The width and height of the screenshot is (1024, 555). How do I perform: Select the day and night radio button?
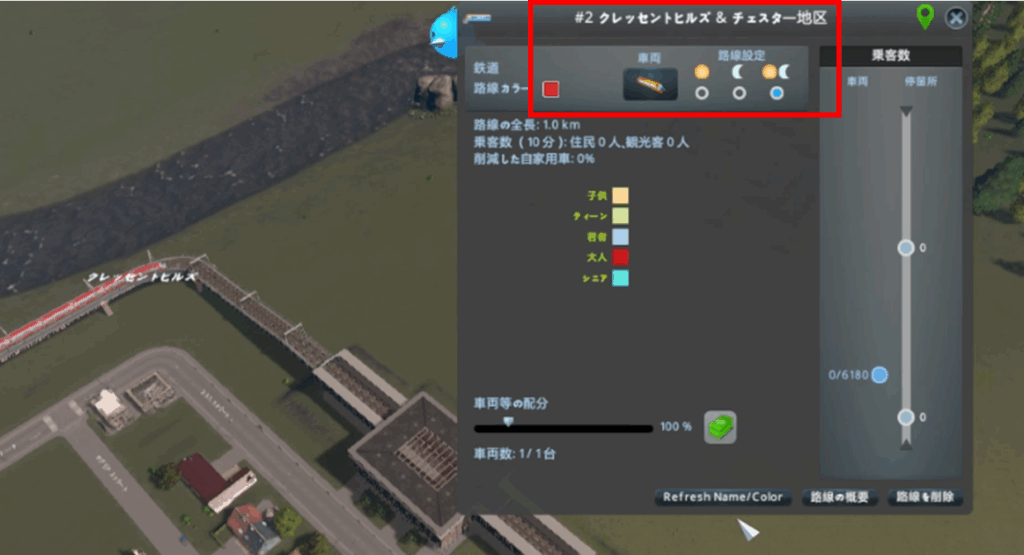click(x=776, y=93)
